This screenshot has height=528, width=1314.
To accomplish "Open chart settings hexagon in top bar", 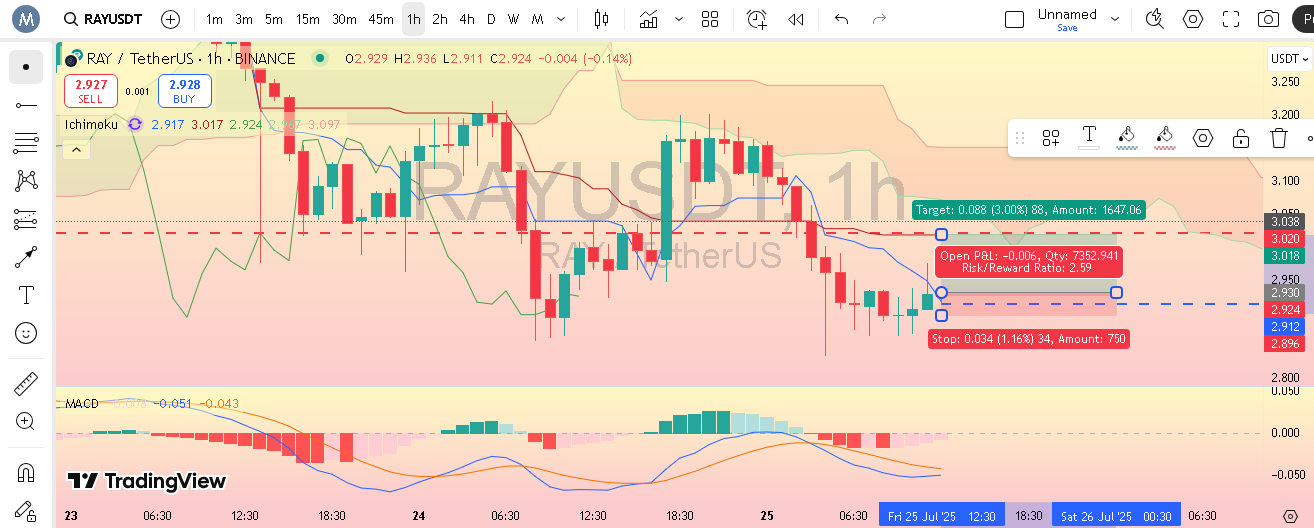I will [x=1193, y=19].
